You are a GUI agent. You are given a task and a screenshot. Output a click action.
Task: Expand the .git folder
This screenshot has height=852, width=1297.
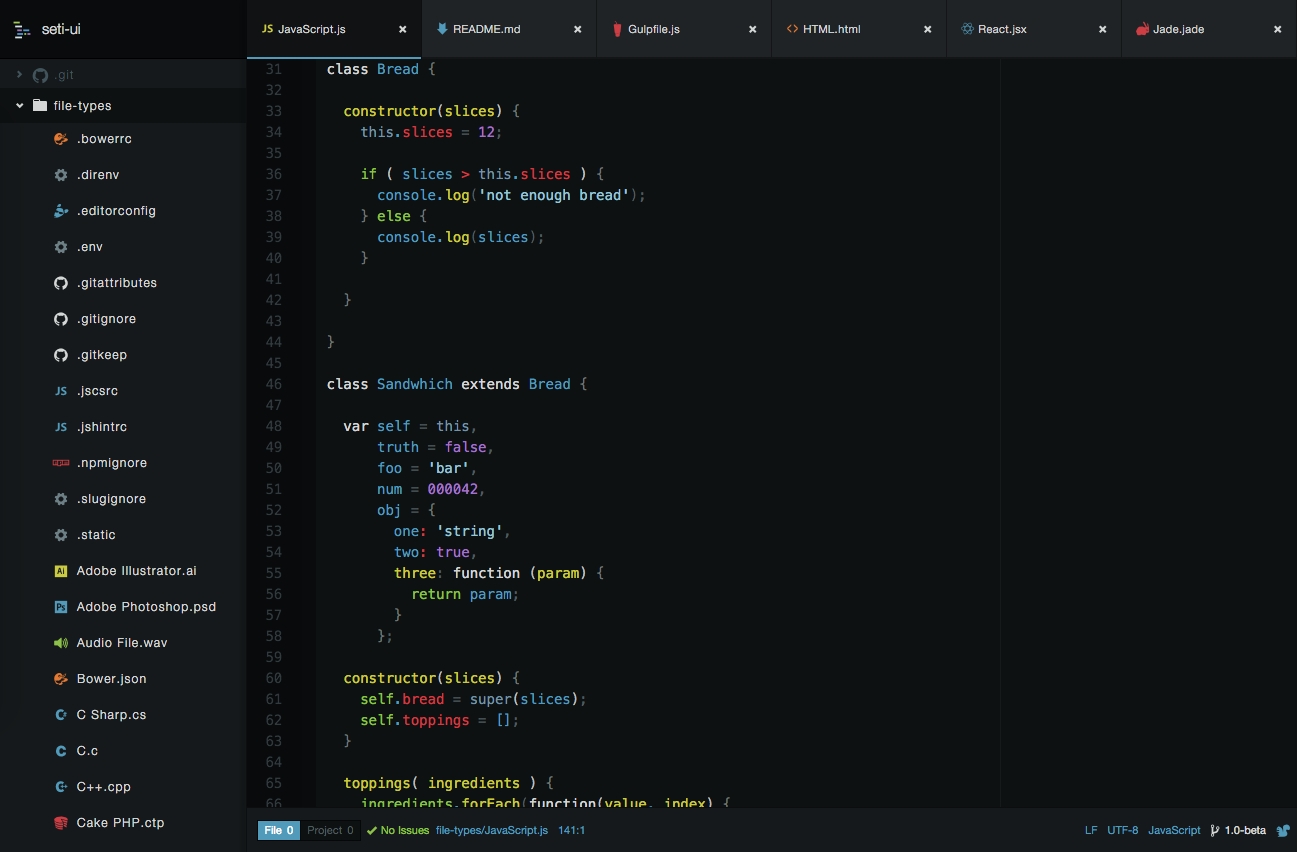point(19,74)
